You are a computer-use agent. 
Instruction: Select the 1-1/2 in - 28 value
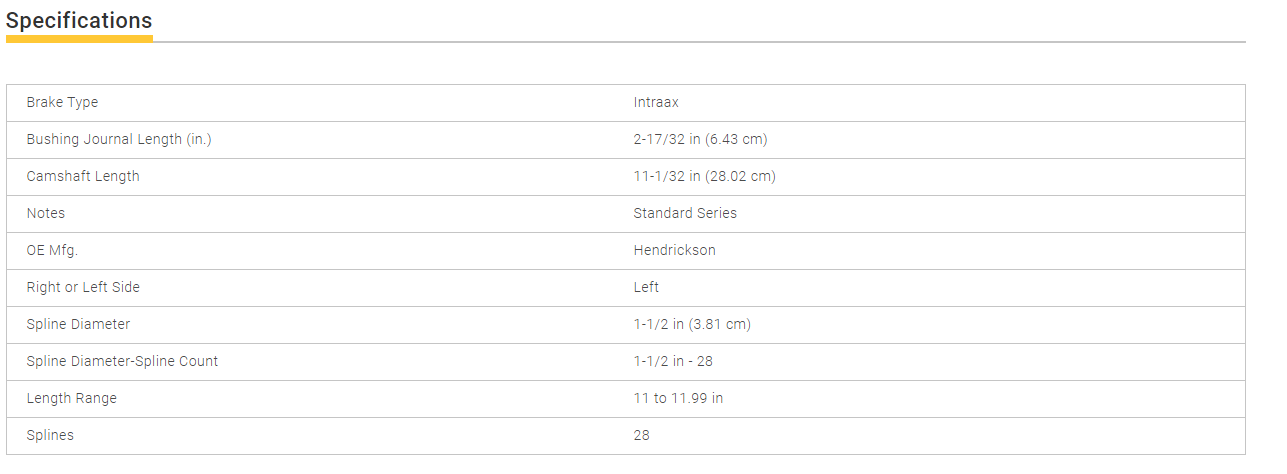pos(673,361)
